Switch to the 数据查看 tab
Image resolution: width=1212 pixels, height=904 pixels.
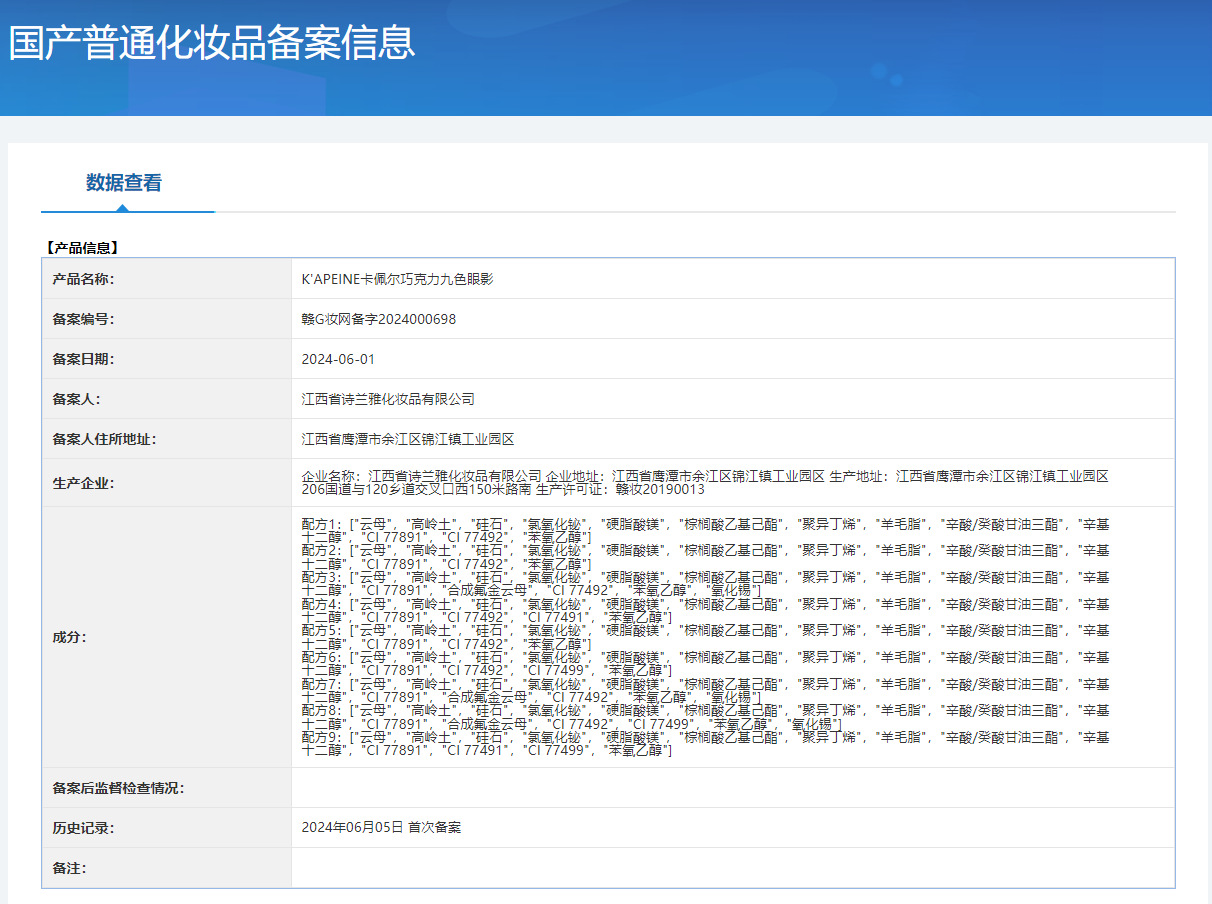[123, 183]
